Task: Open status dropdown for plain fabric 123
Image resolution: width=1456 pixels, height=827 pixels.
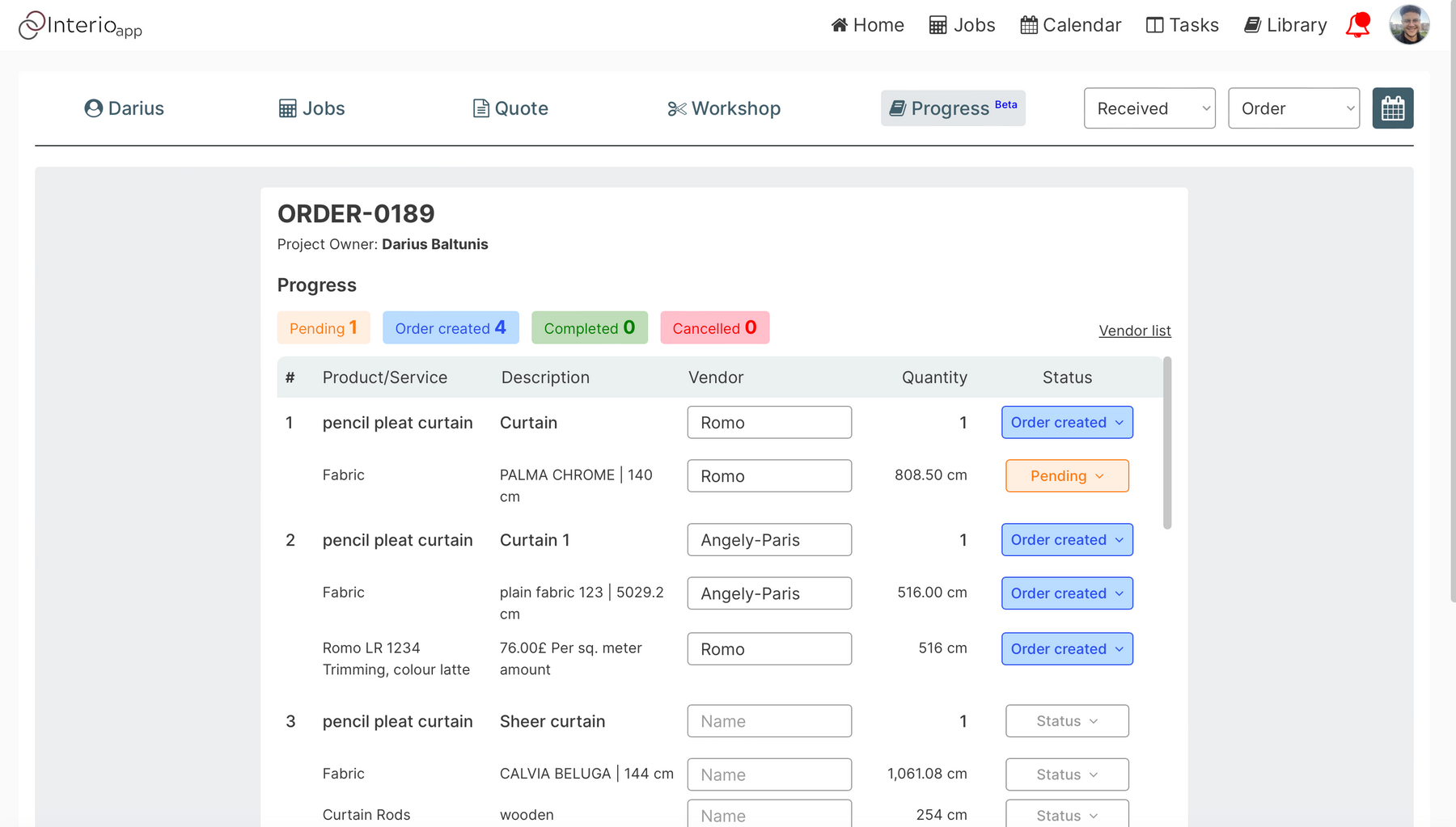Action: click(1067, 593)
